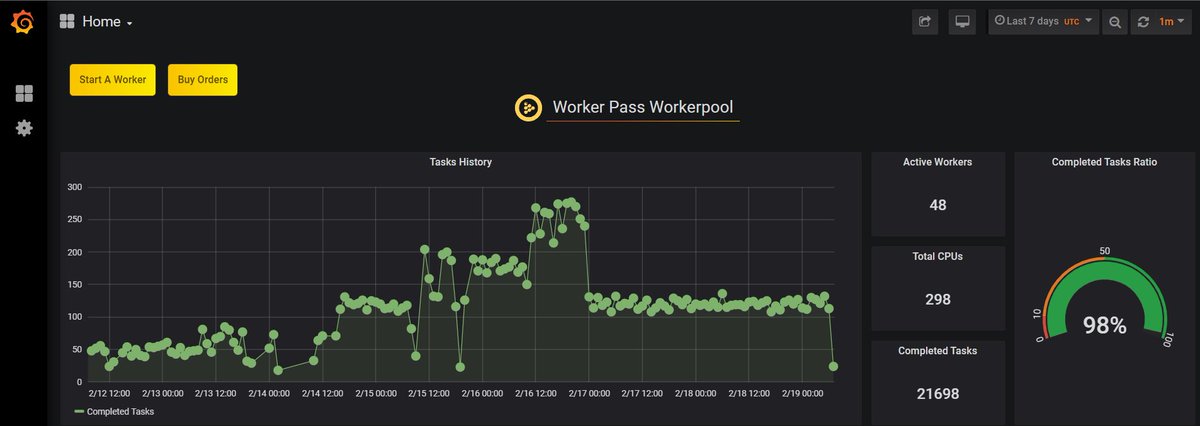Image resolution: width=1200 pixels, height=426 pixels.
Task: Click the dashboard grid icon beside Home
Action: [x=68, y=21]
